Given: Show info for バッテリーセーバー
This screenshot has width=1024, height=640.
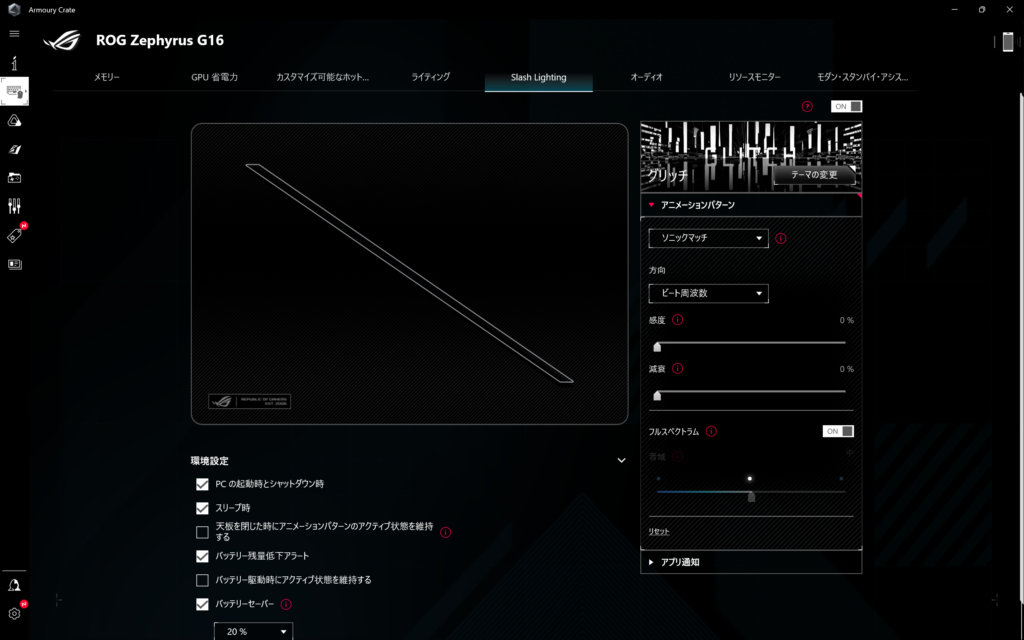Looking at the screenshot, I should 285,605.
